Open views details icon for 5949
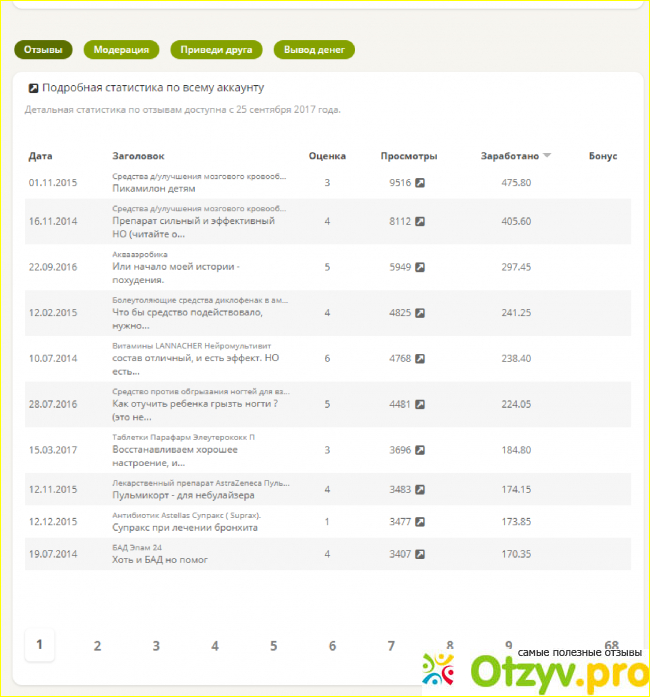The image size is (650, 697). point(420,267)
